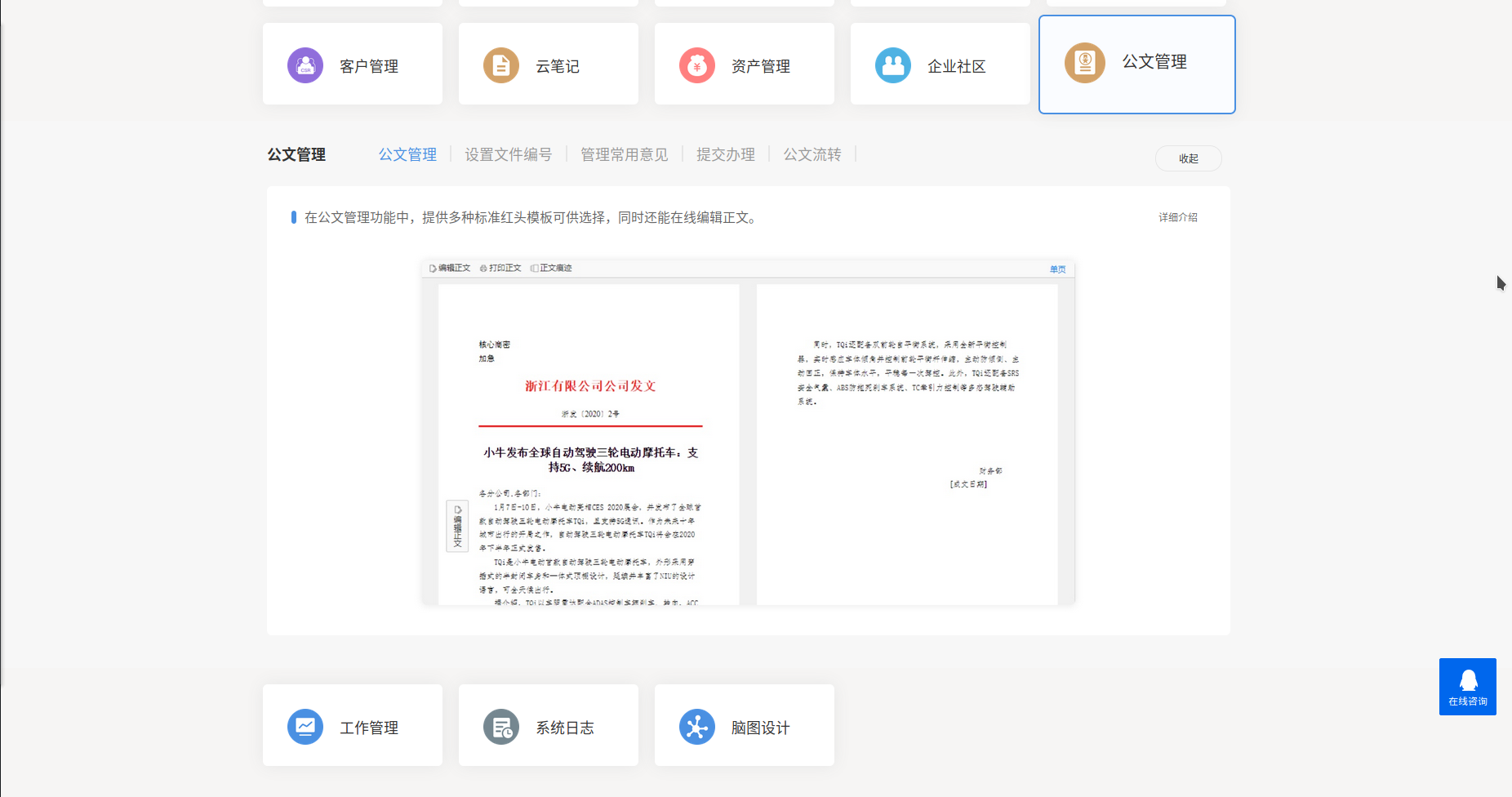Click the red 资产管理 money bag icon

pyautogui.click(x=697, y=65)
